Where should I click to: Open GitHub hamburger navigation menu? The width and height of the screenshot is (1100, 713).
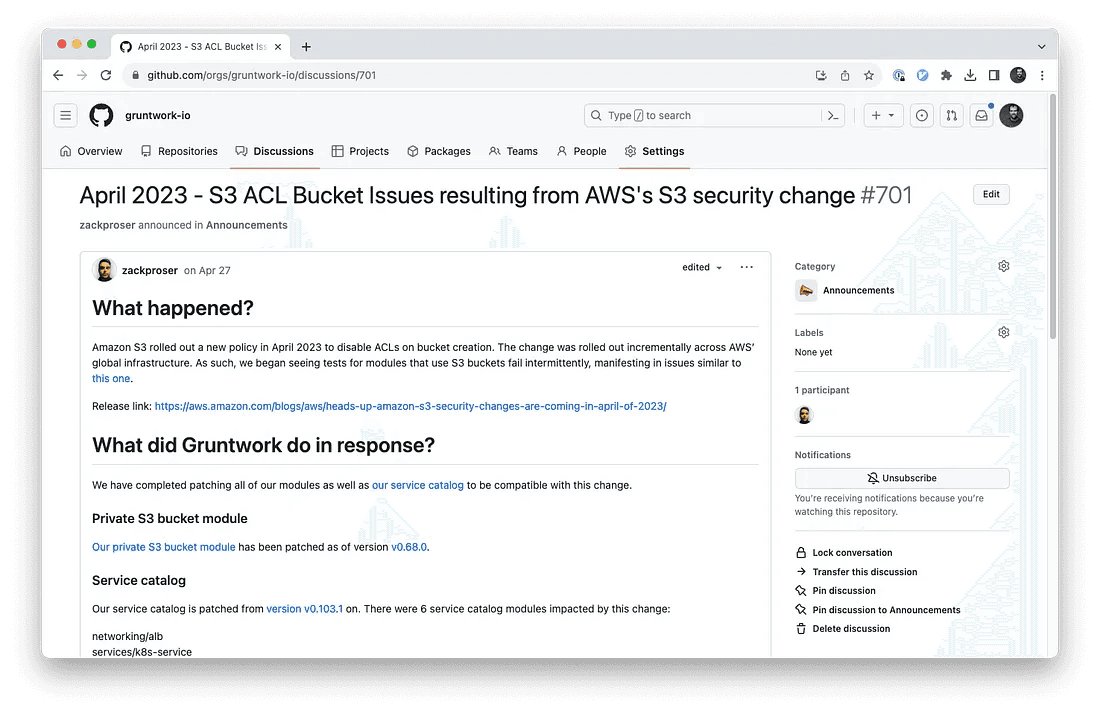[x=65, y=115]
